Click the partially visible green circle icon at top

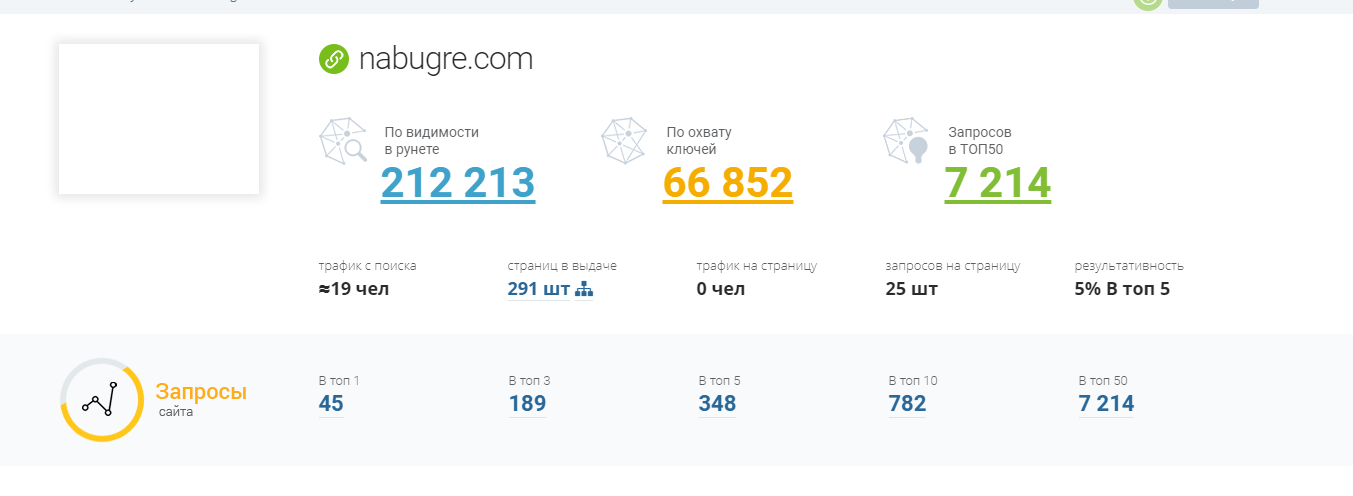[1147, 3]
